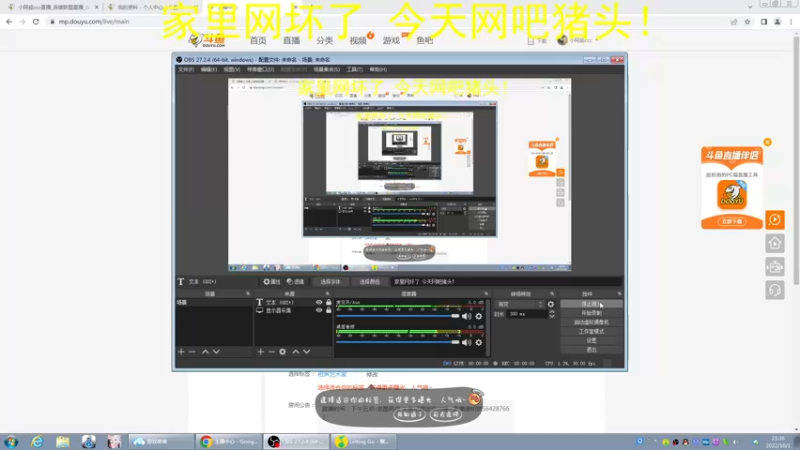
Task: Click the select color button in source toolbar
Action: pos(369,282)
